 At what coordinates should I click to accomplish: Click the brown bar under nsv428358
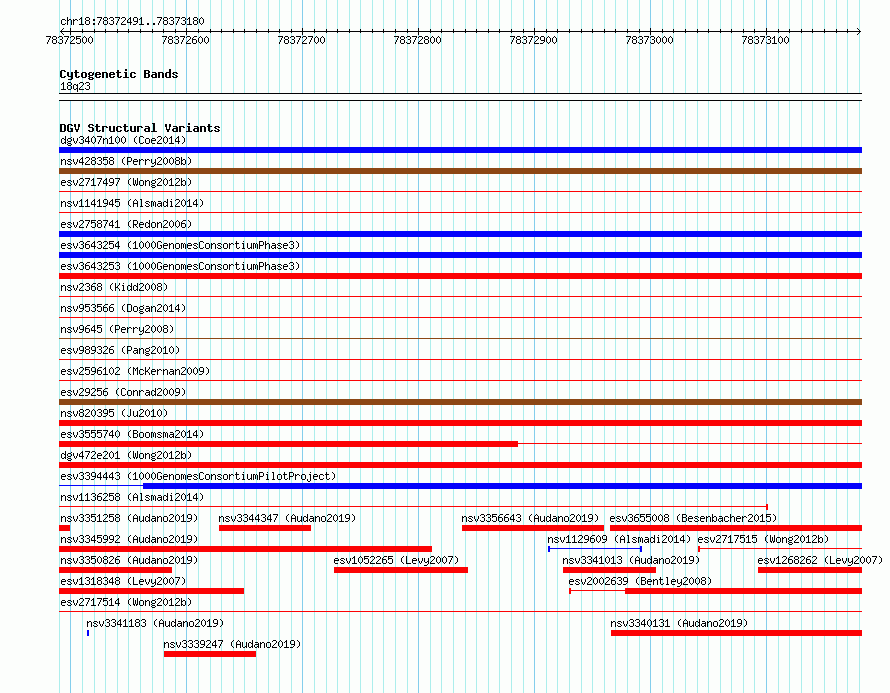coord(460,171)
